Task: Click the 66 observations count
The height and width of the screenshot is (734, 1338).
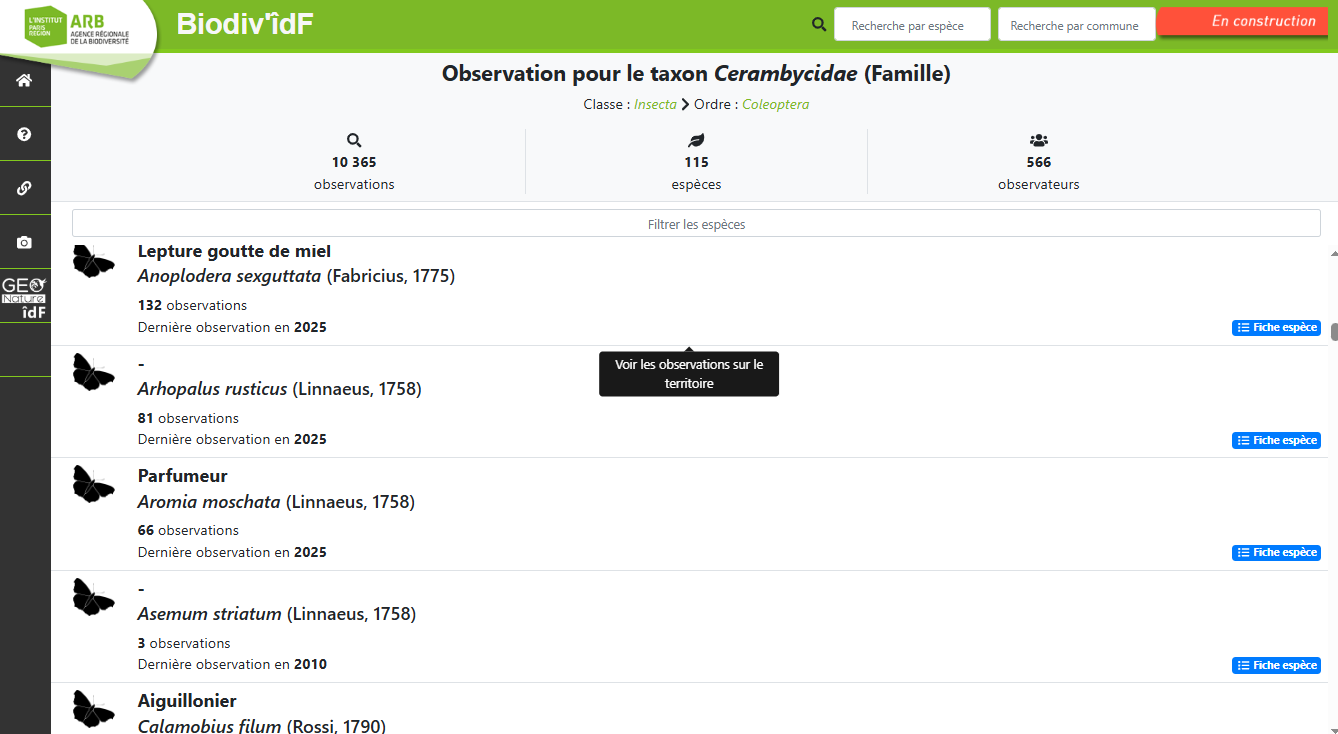Action: [188, 530]
